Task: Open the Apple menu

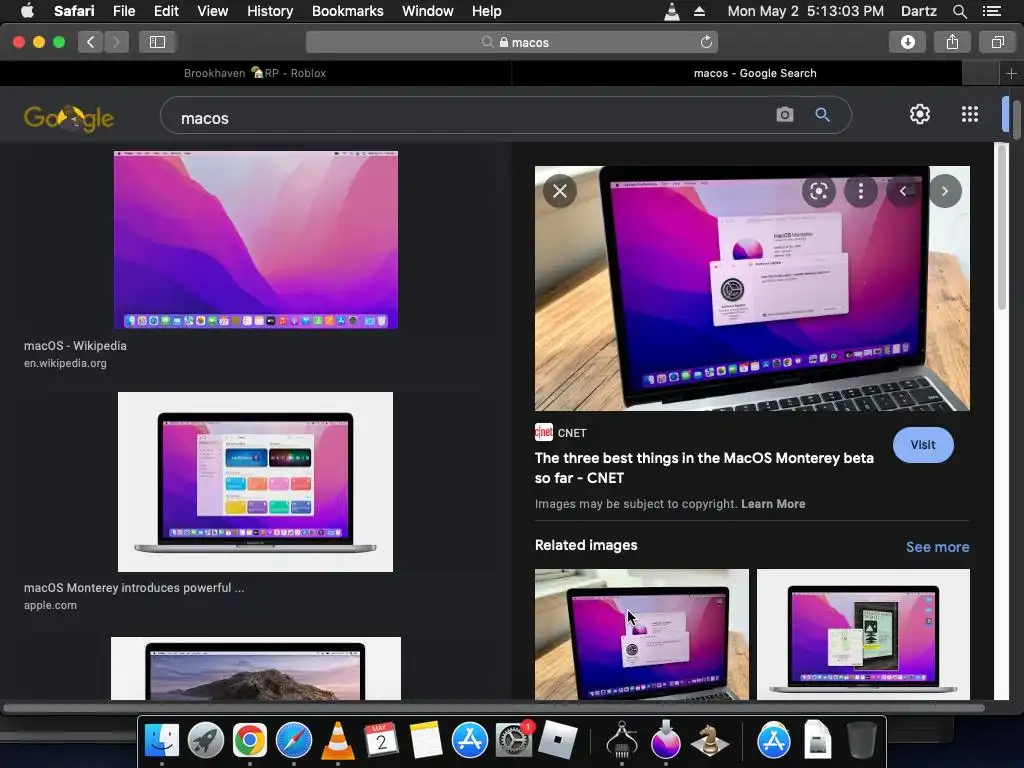Action: pyautogui.click(x=27, y=10)
